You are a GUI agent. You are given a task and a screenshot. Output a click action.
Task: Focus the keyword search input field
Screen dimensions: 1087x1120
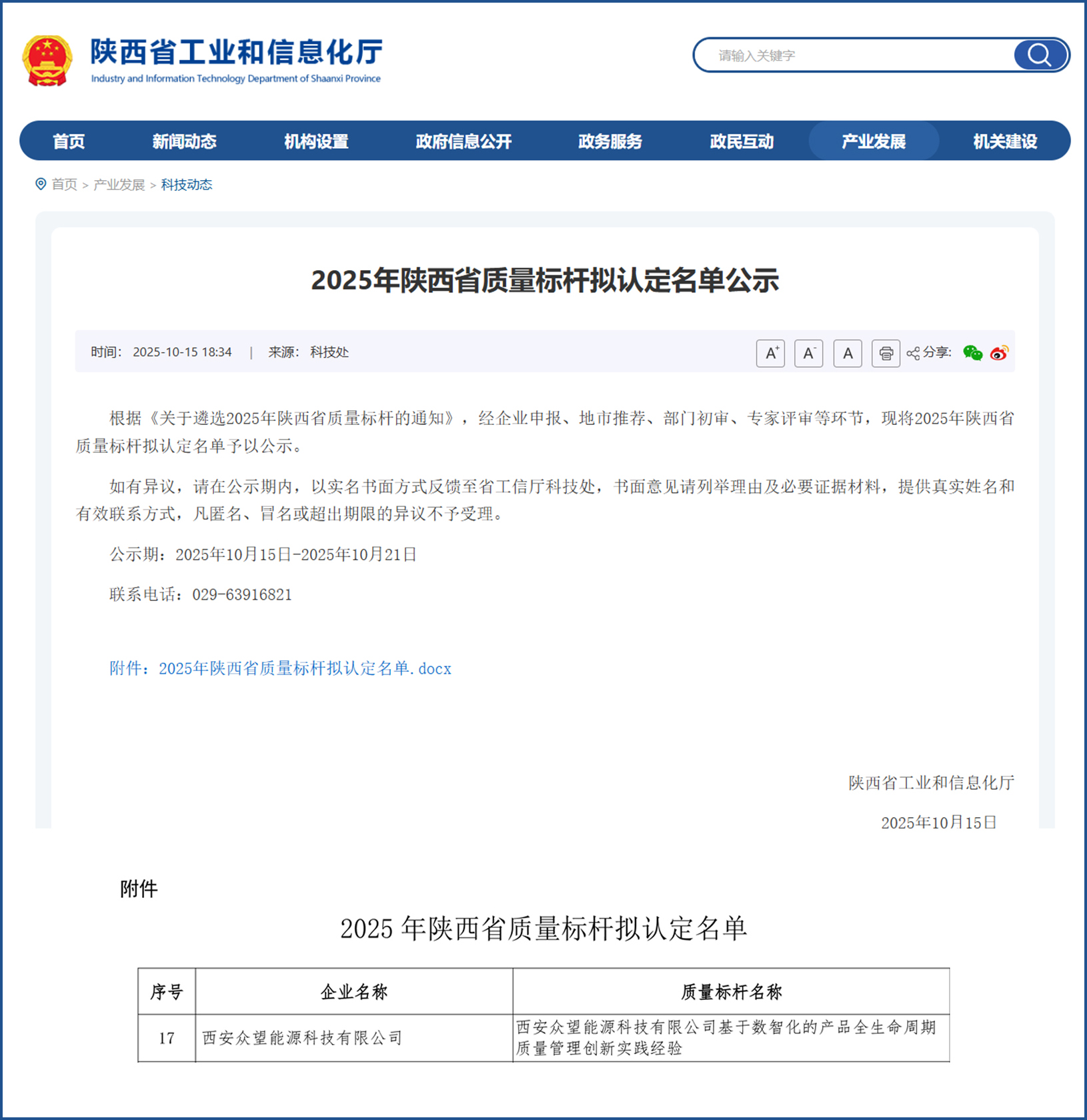click(x=854, y=55)
